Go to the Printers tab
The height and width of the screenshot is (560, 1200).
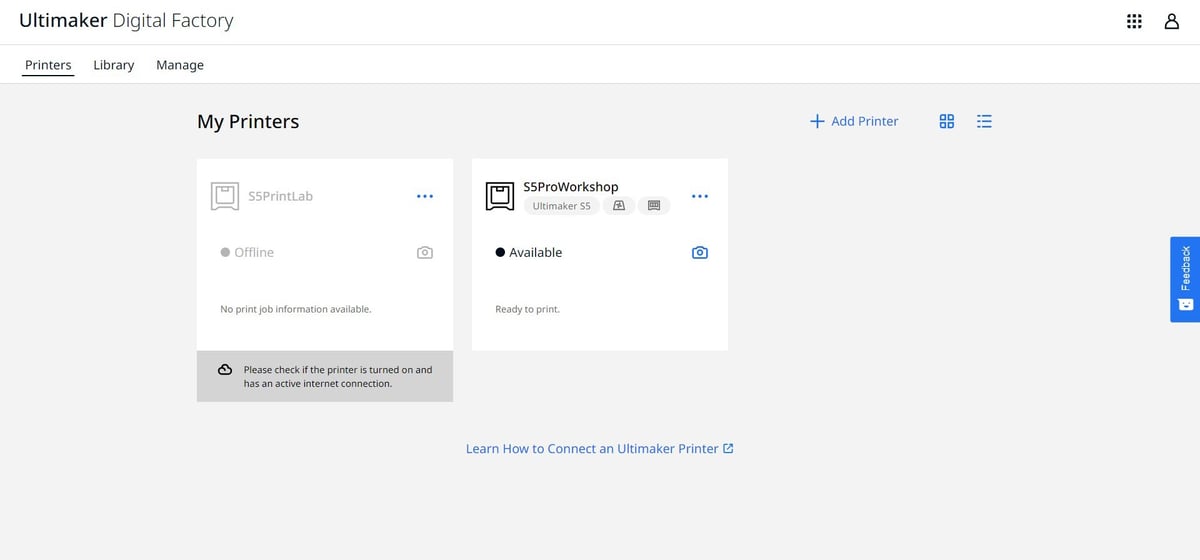point(48,65)
